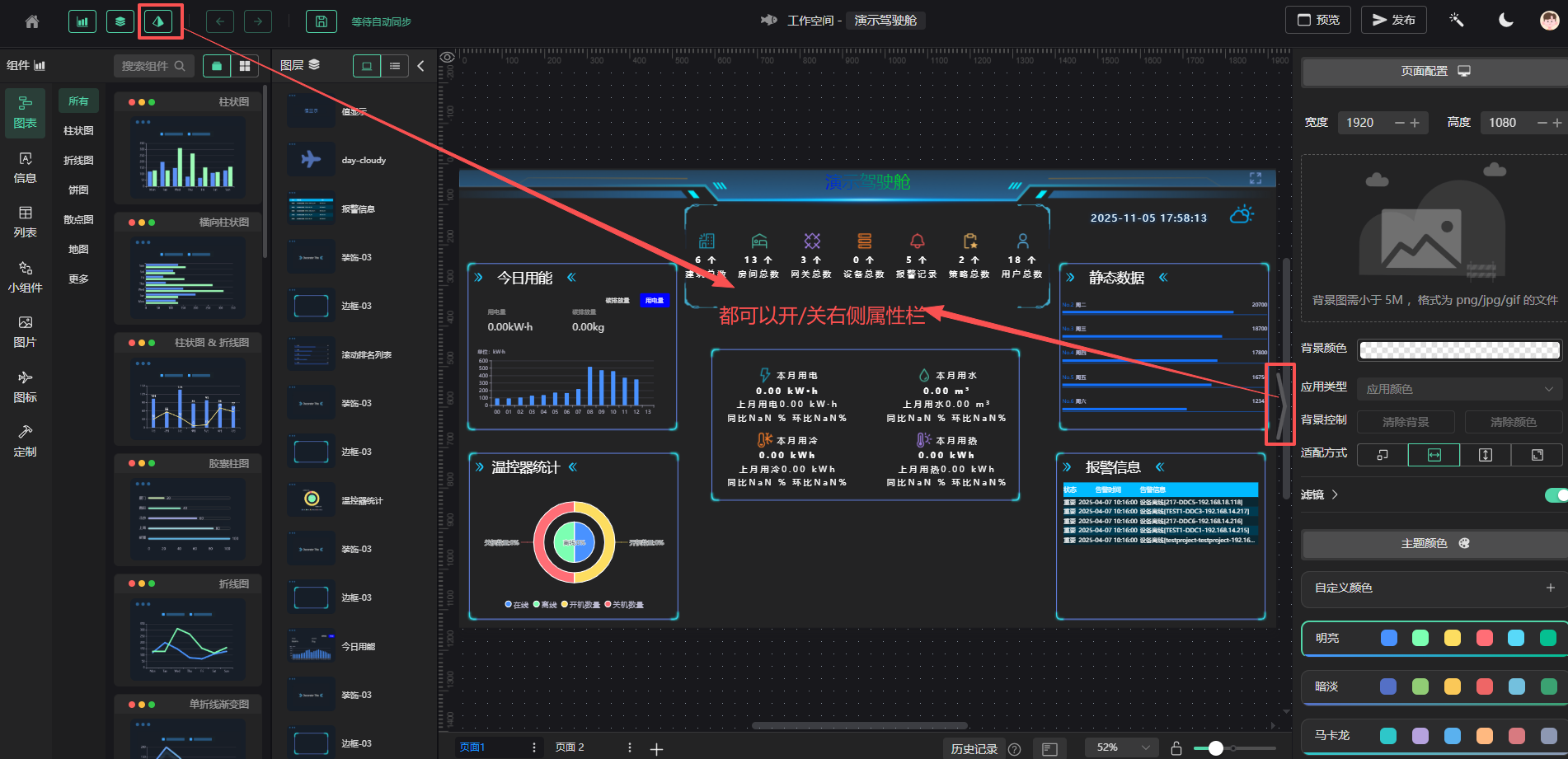Switch to dark mode moon icon
This screenshot has height=759, width=1568.
pos(1505,21)
